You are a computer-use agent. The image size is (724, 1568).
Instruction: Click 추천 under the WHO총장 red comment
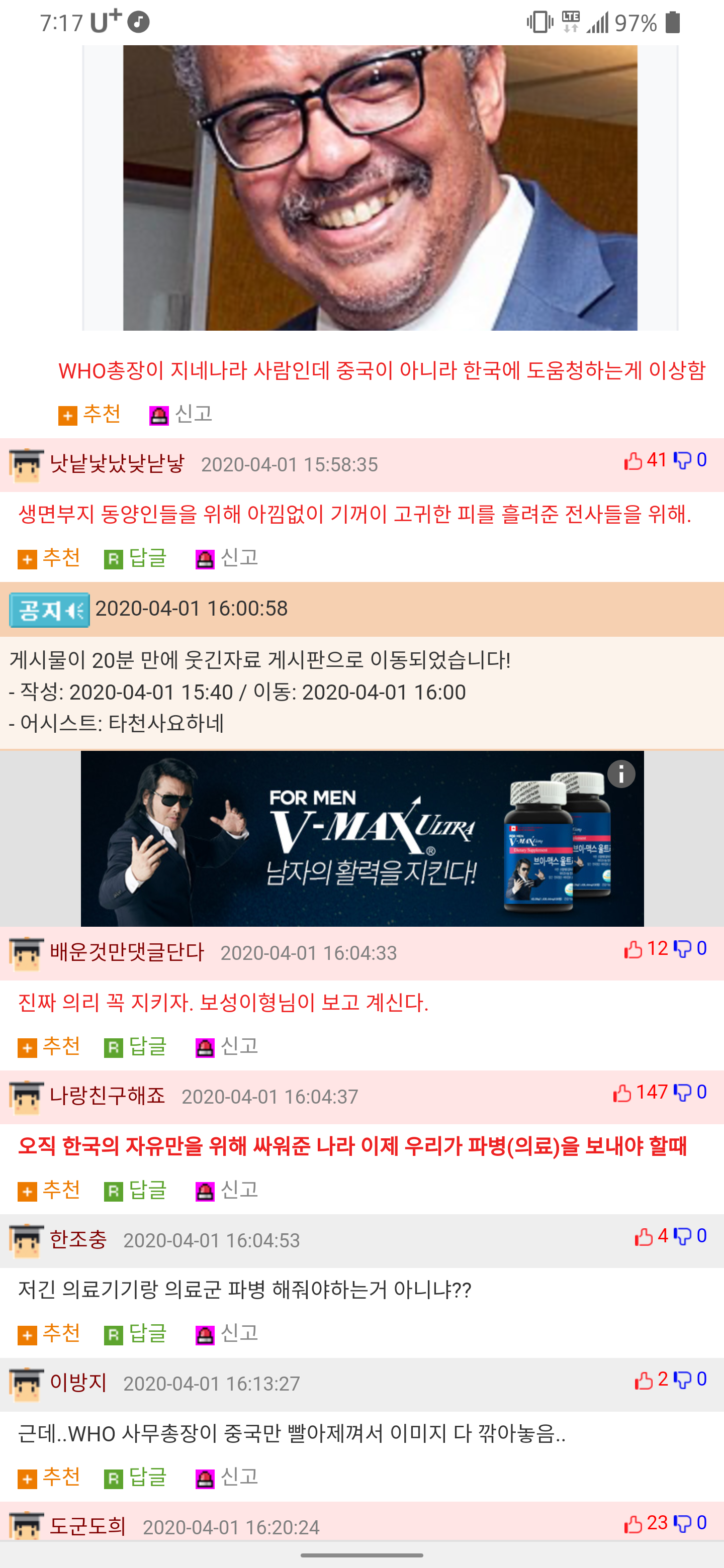tap(89, 415)
